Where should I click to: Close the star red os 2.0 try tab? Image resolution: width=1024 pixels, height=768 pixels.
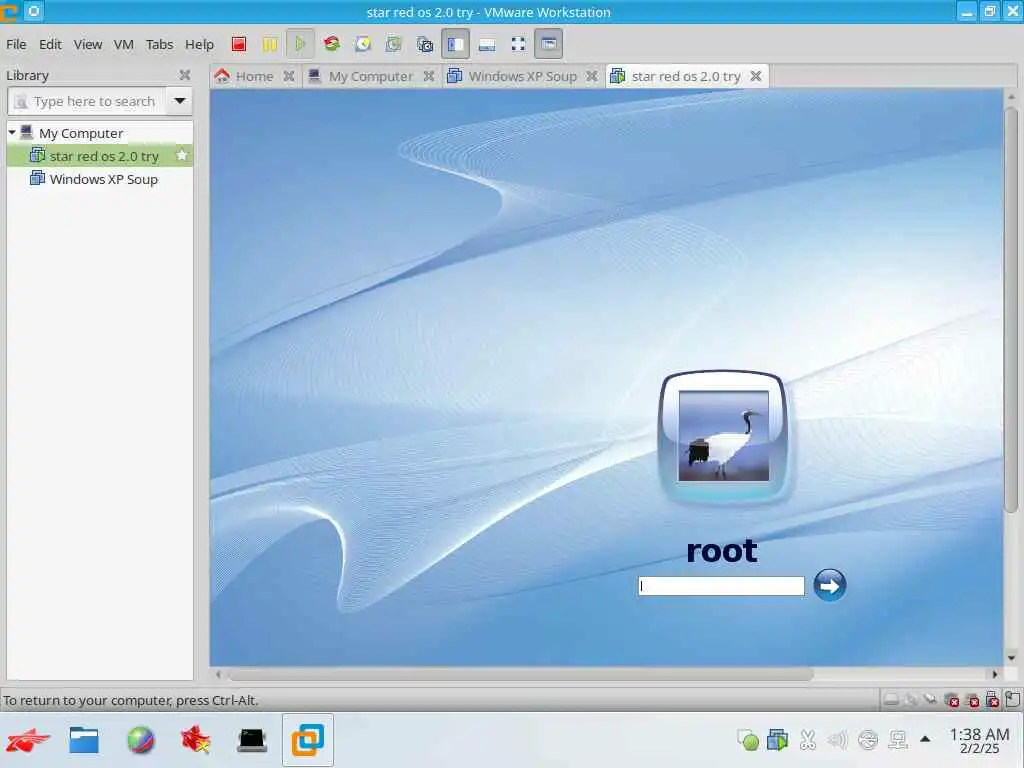click(756, 76)
